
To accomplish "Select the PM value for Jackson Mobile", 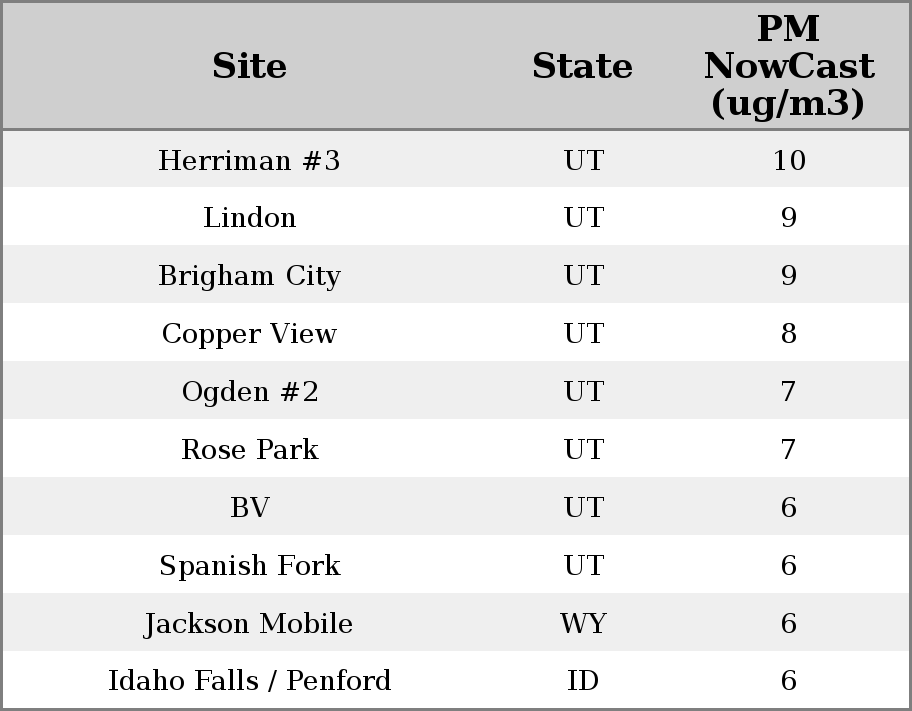I will pos(788,624).
